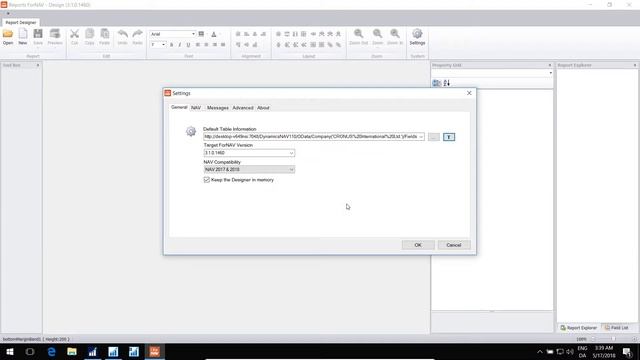Click the T button beside table URL
The height and width of the screenshot is (360, 640).
[x=449, y=137]
